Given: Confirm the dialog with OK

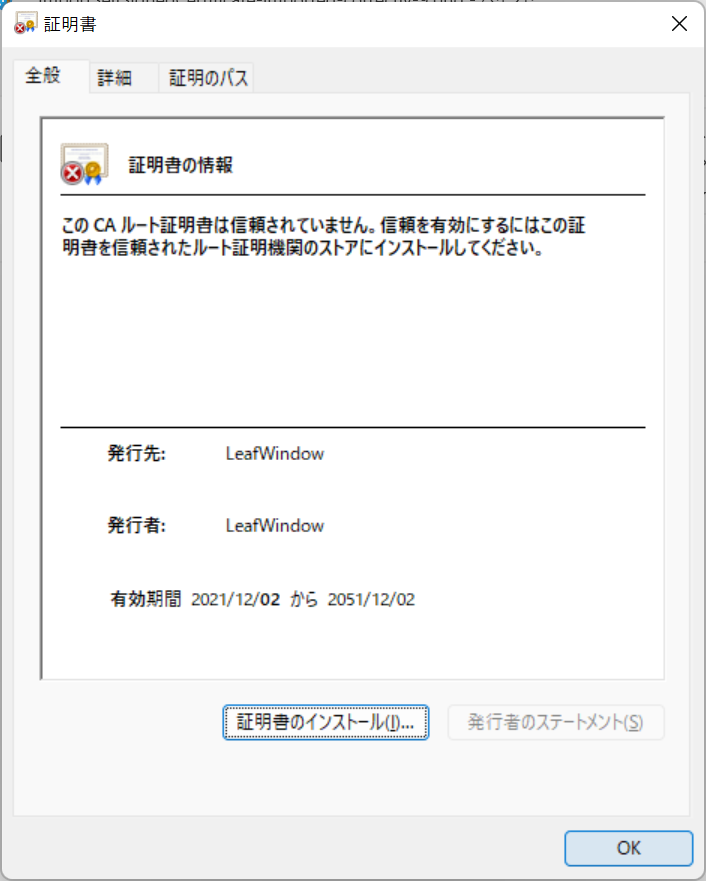Looking at the screenshot, I should click(x=628, y=848).
